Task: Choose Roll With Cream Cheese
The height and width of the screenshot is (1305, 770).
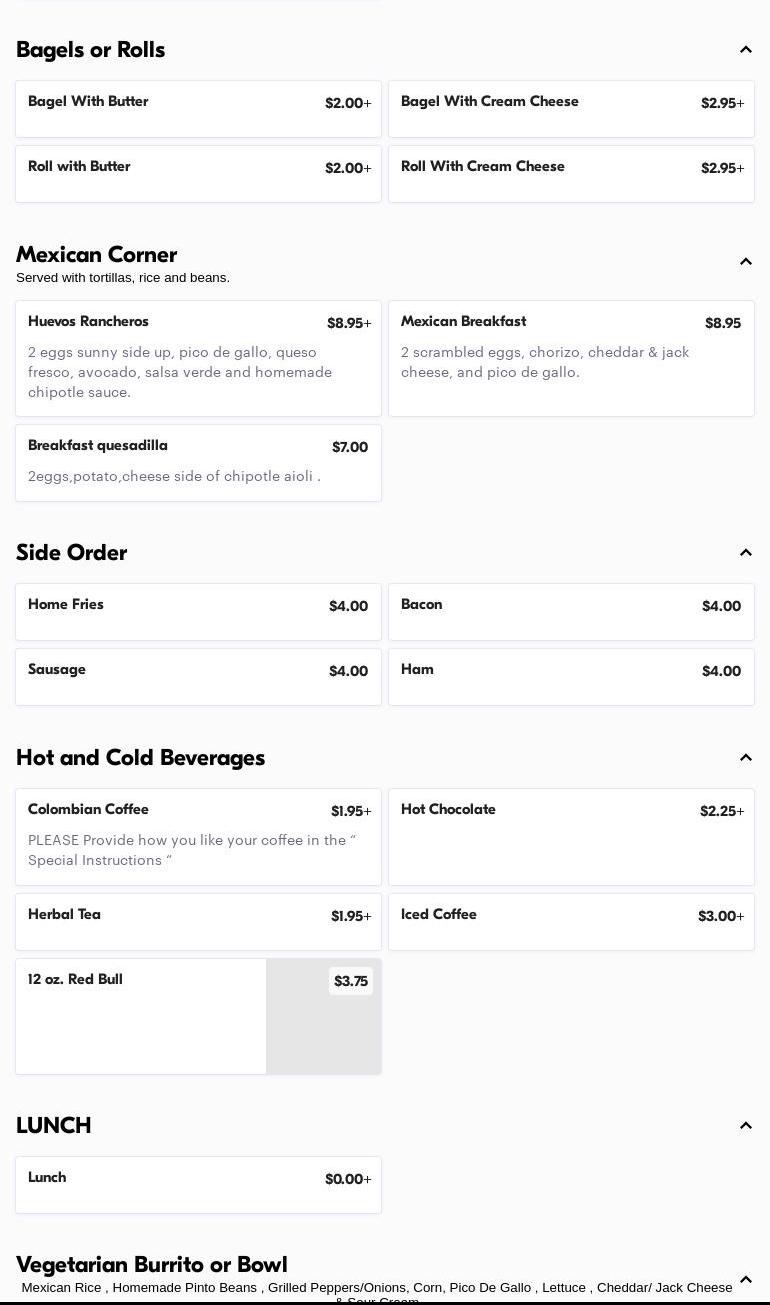Action: click(x=571, y=174)
